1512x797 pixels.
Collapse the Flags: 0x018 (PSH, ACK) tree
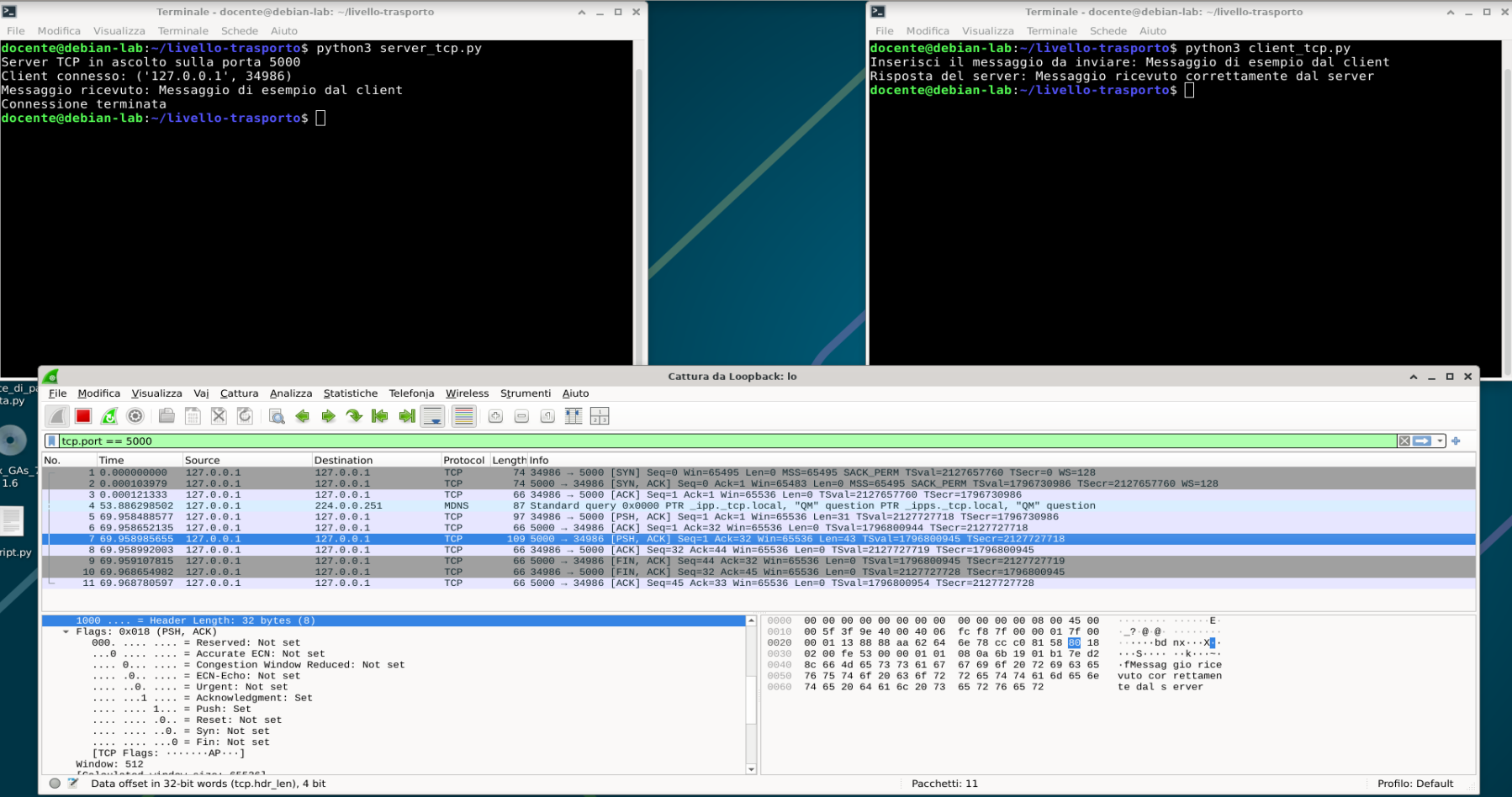point(66,631)
